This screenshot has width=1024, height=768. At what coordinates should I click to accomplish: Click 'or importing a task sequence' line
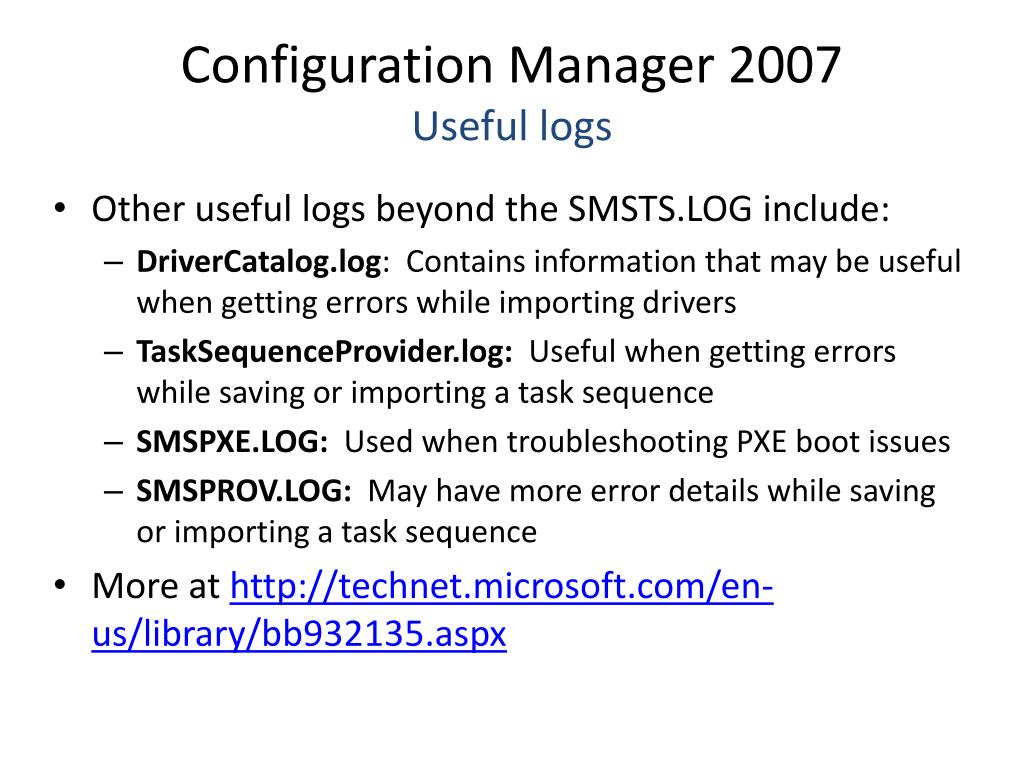point(336,532)
